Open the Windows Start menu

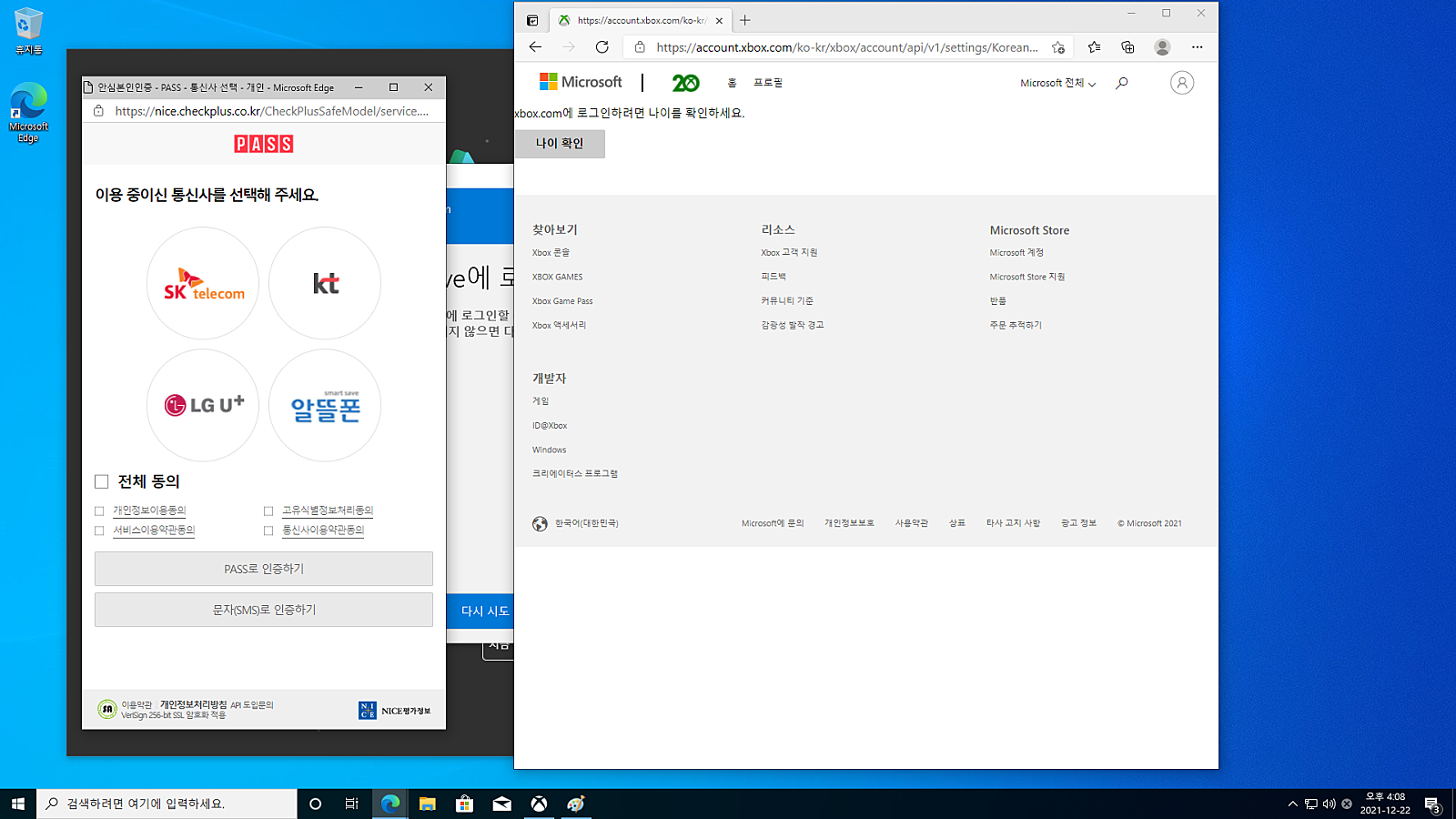click(18, 804)
